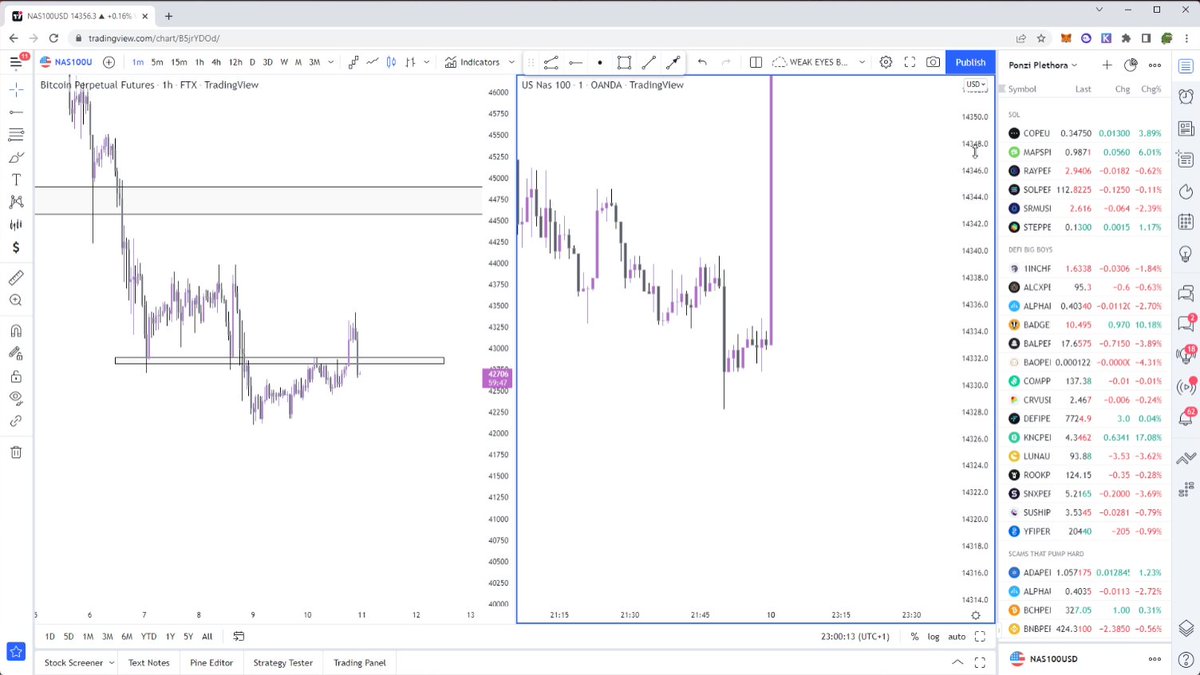
Task: Select the 5m timeframe
Action: 157,62
